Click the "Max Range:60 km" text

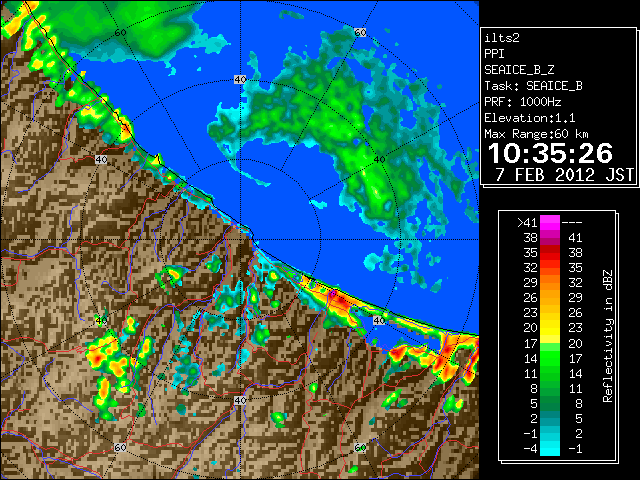tap(537, 134)
